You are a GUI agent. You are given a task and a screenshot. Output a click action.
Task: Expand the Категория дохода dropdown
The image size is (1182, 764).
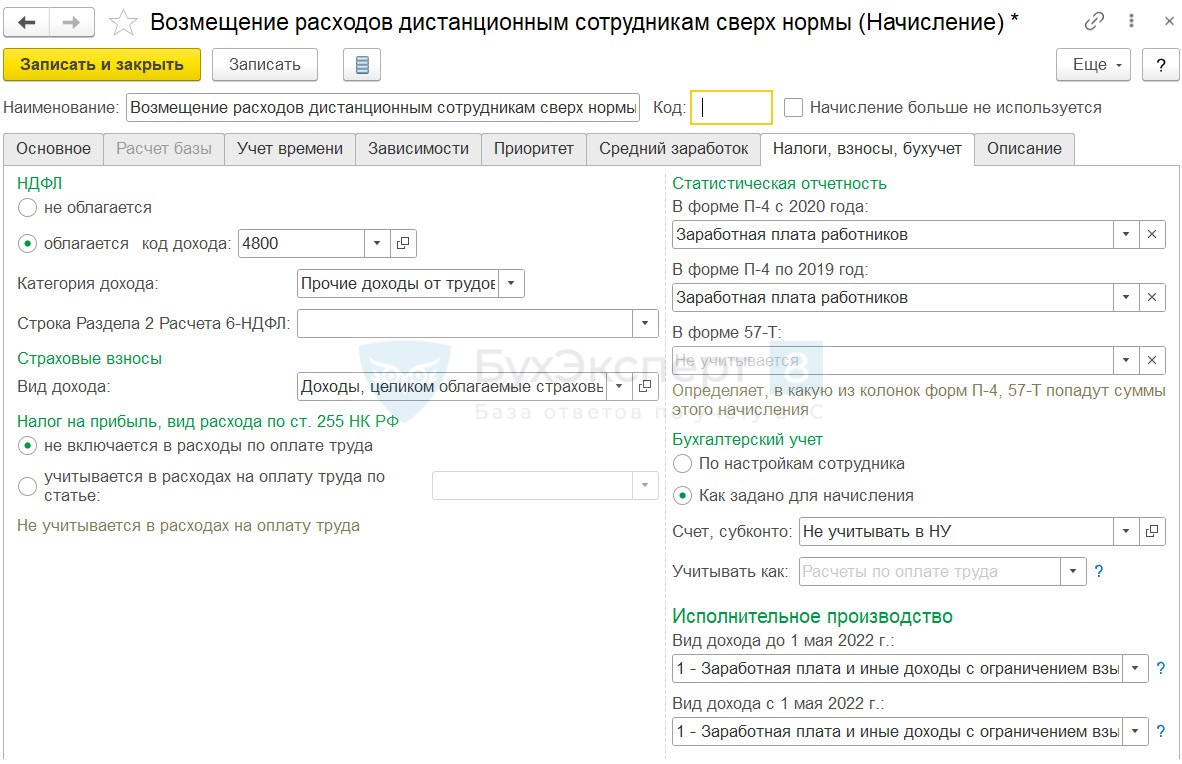point(511,284)
